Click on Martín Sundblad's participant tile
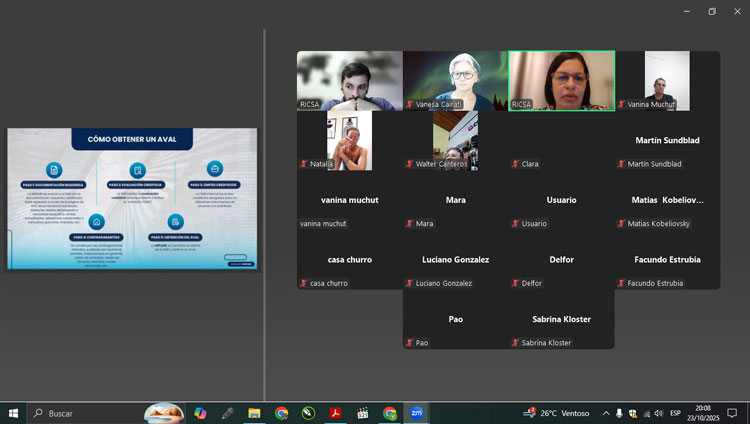This screenshot has height=424, width=750. click(667, 140)
